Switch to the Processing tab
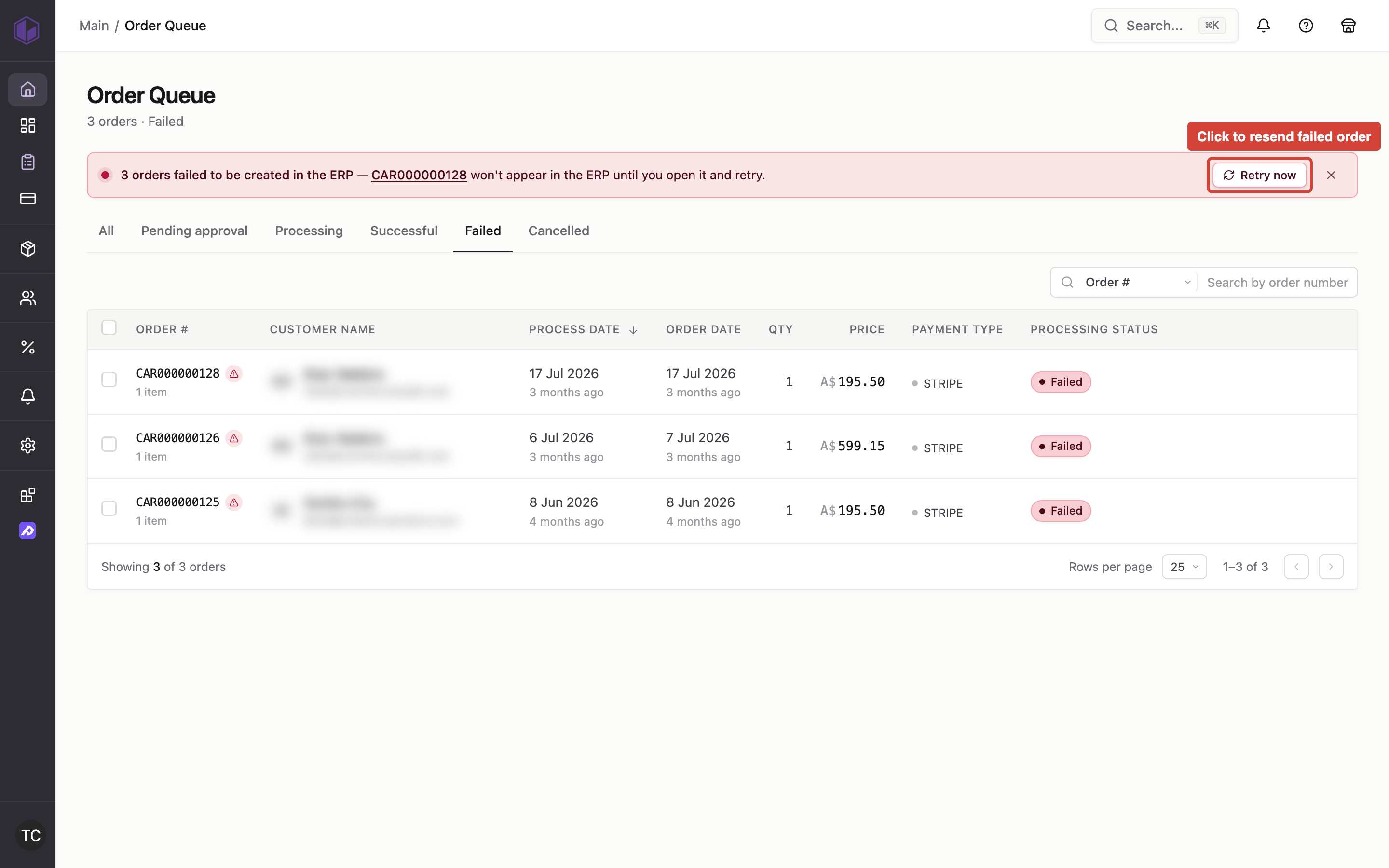Image resolution: width=1389 pixels, height=868 pixels. point(309,231)
